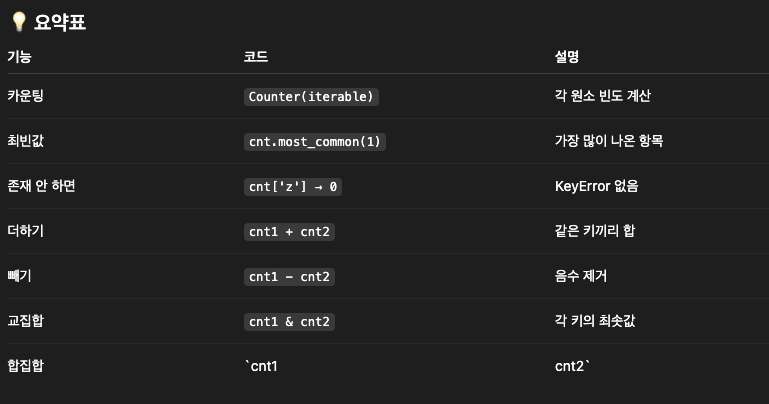Click the cnt1 + cnt2 code snippet
769x404 pixels.
pos(289,232)
